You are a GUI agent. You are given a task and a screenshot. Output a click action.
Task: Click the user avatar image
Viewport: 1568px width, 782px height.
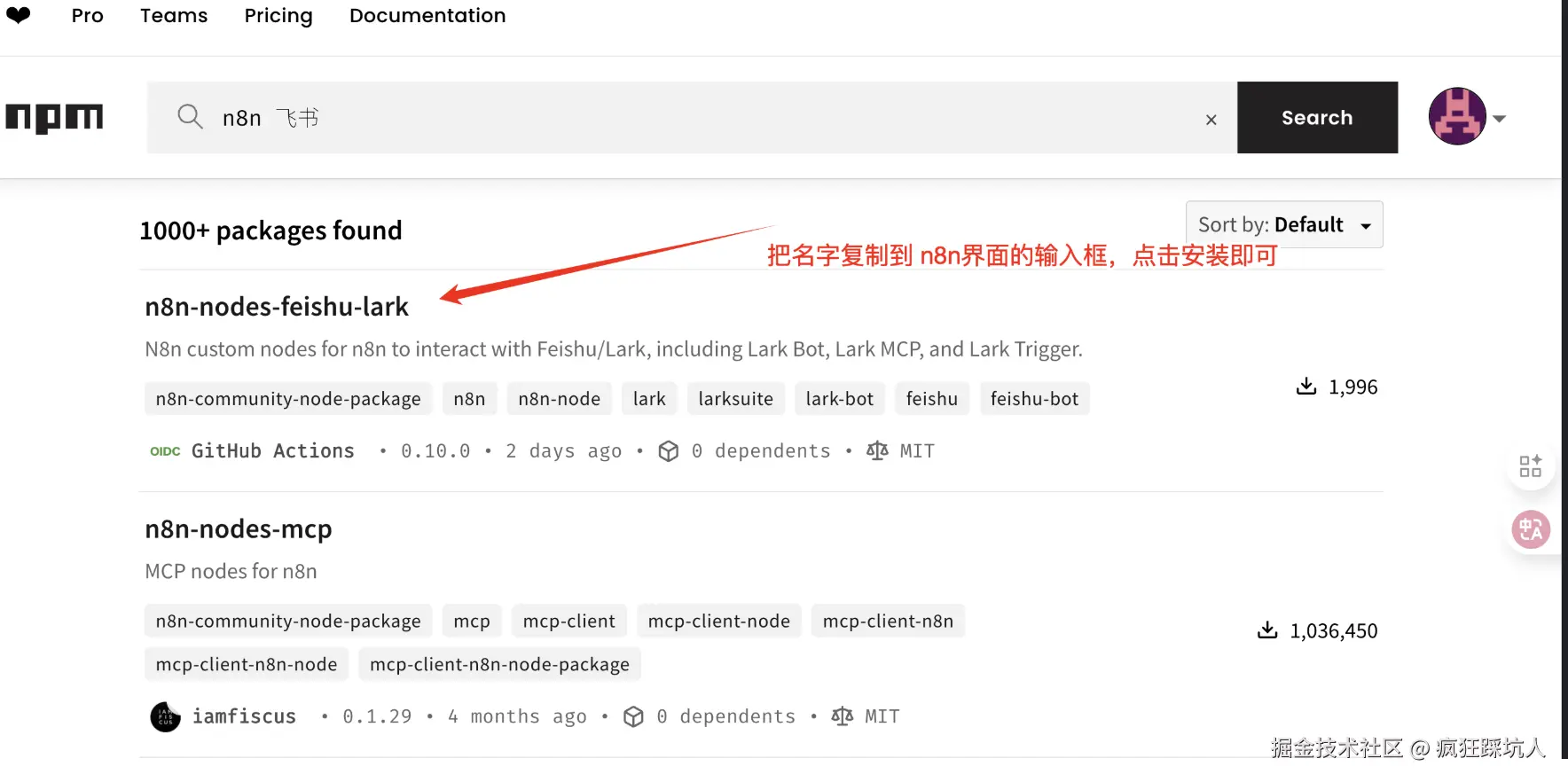[x=1457, y=116]
